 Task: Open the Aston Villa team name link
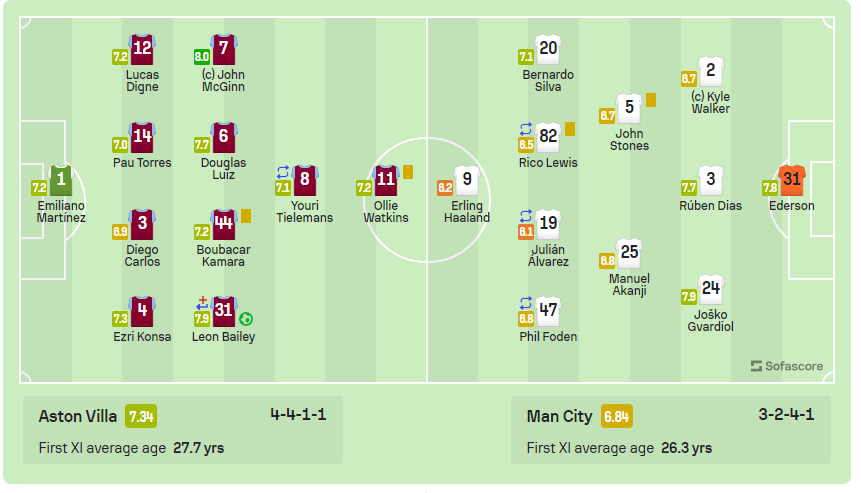point(78,417)
